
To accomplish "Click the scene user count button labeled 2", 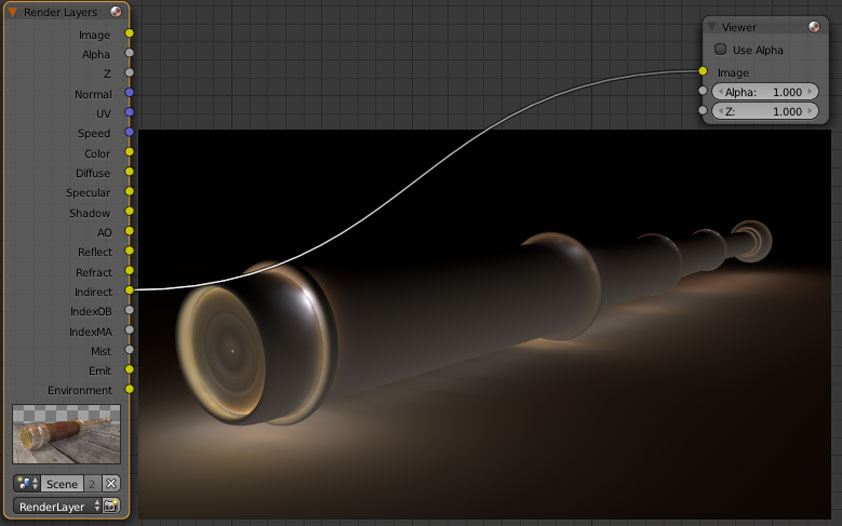I will tap(92, 483).
